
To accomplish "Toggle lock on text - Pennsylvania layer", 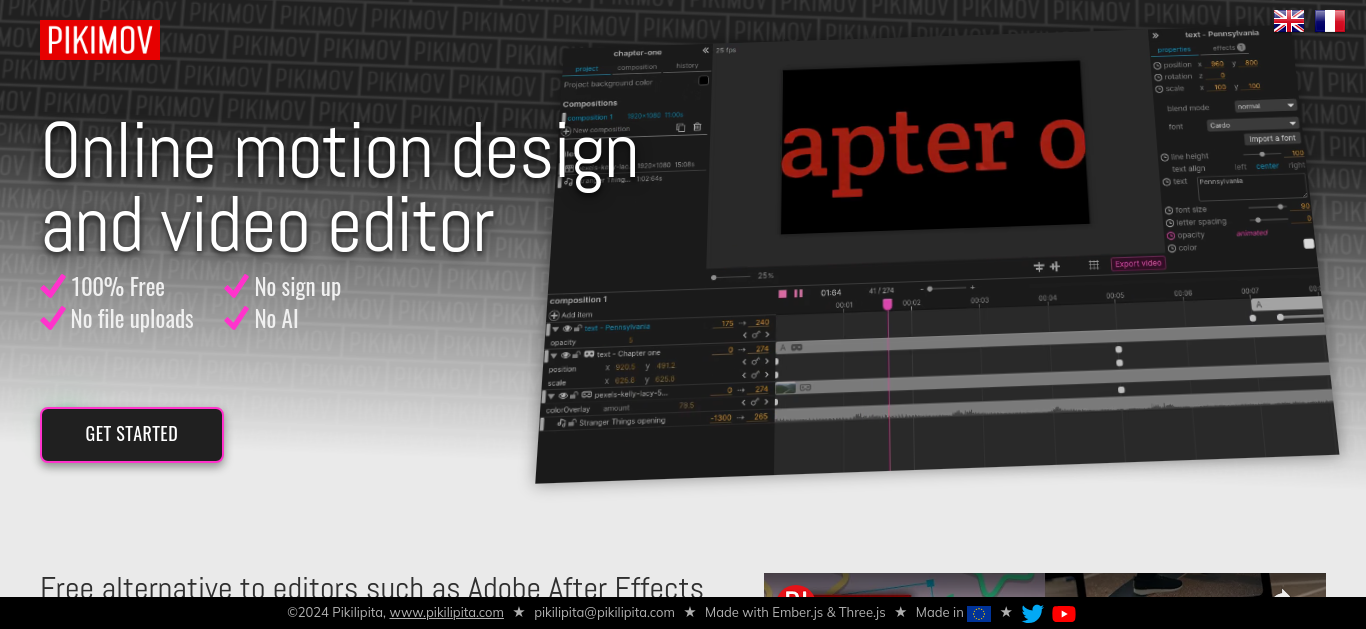I will click(x=578, y=328).
